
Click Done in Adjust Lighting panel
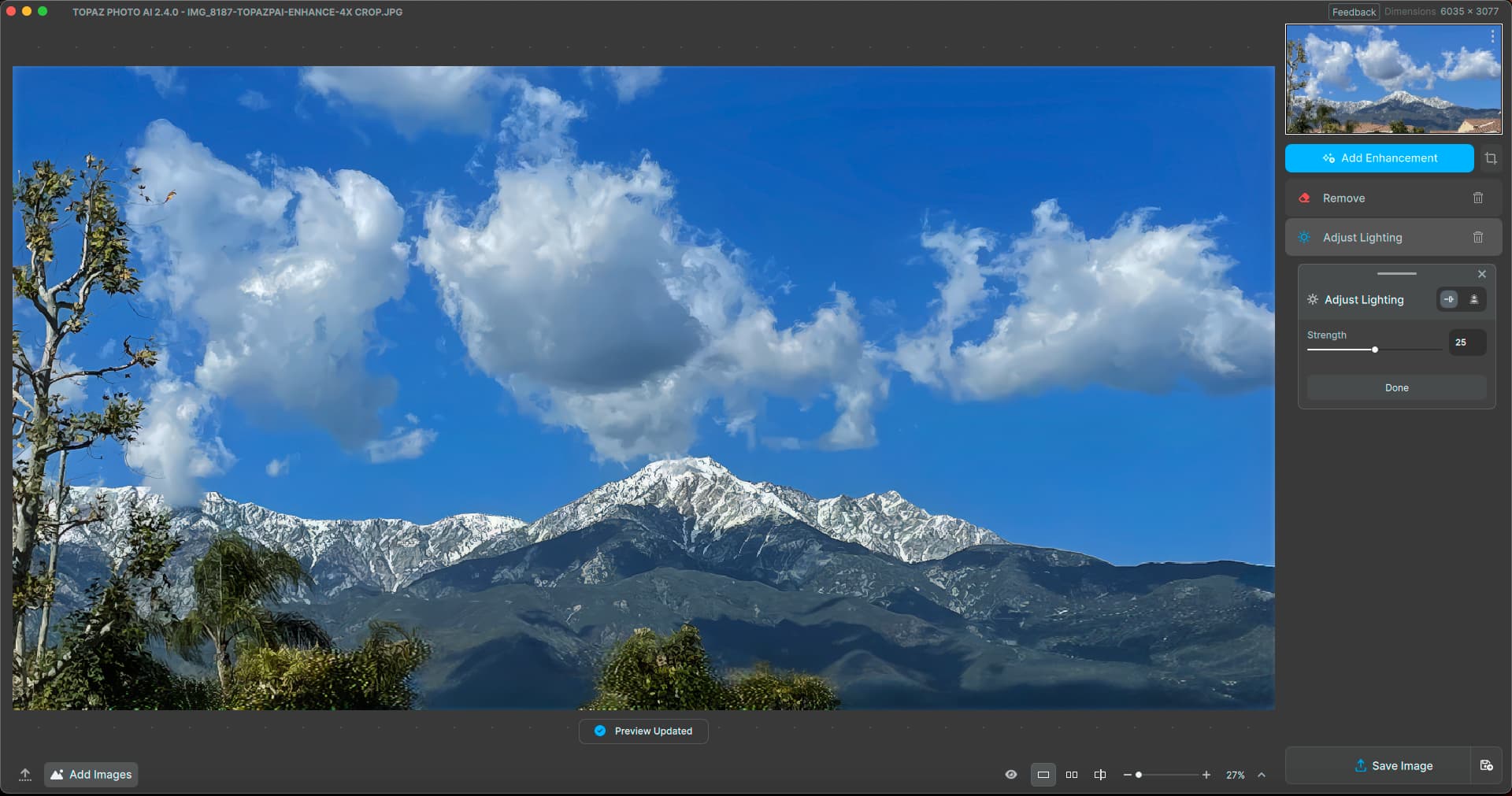click(x=1396, y=387)
